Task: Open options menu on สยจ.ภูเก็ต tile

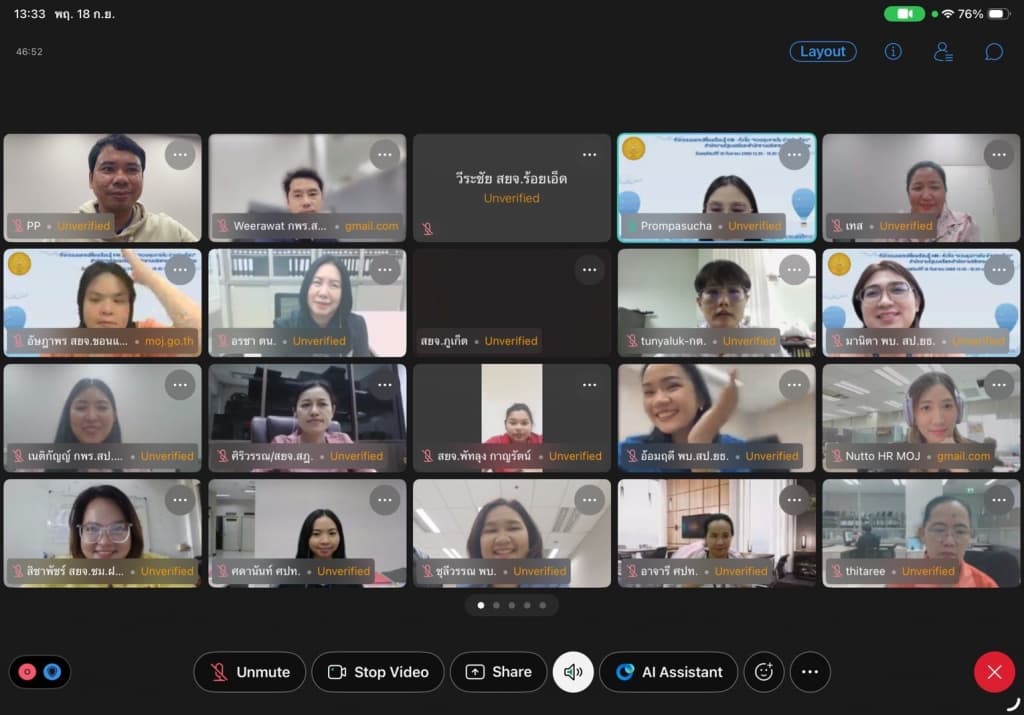Action: tap(590, 270)
